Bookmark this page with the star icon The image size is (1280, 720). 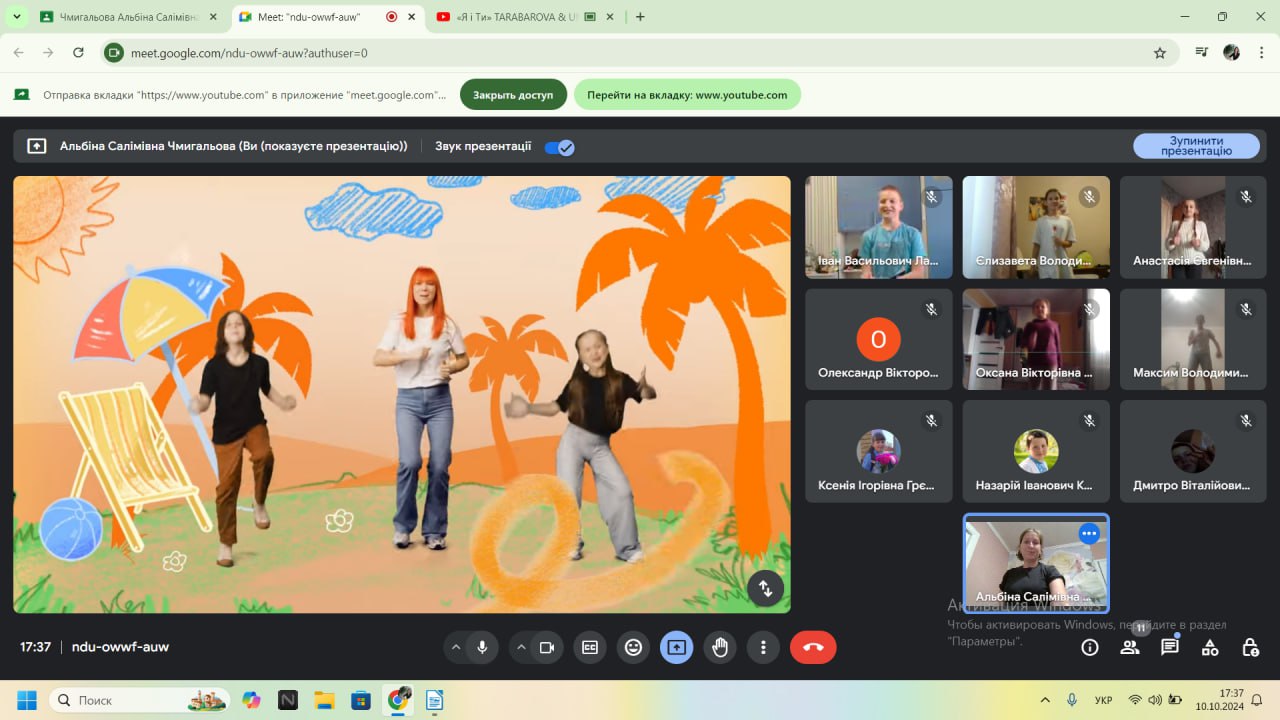tap(1160, 53)
